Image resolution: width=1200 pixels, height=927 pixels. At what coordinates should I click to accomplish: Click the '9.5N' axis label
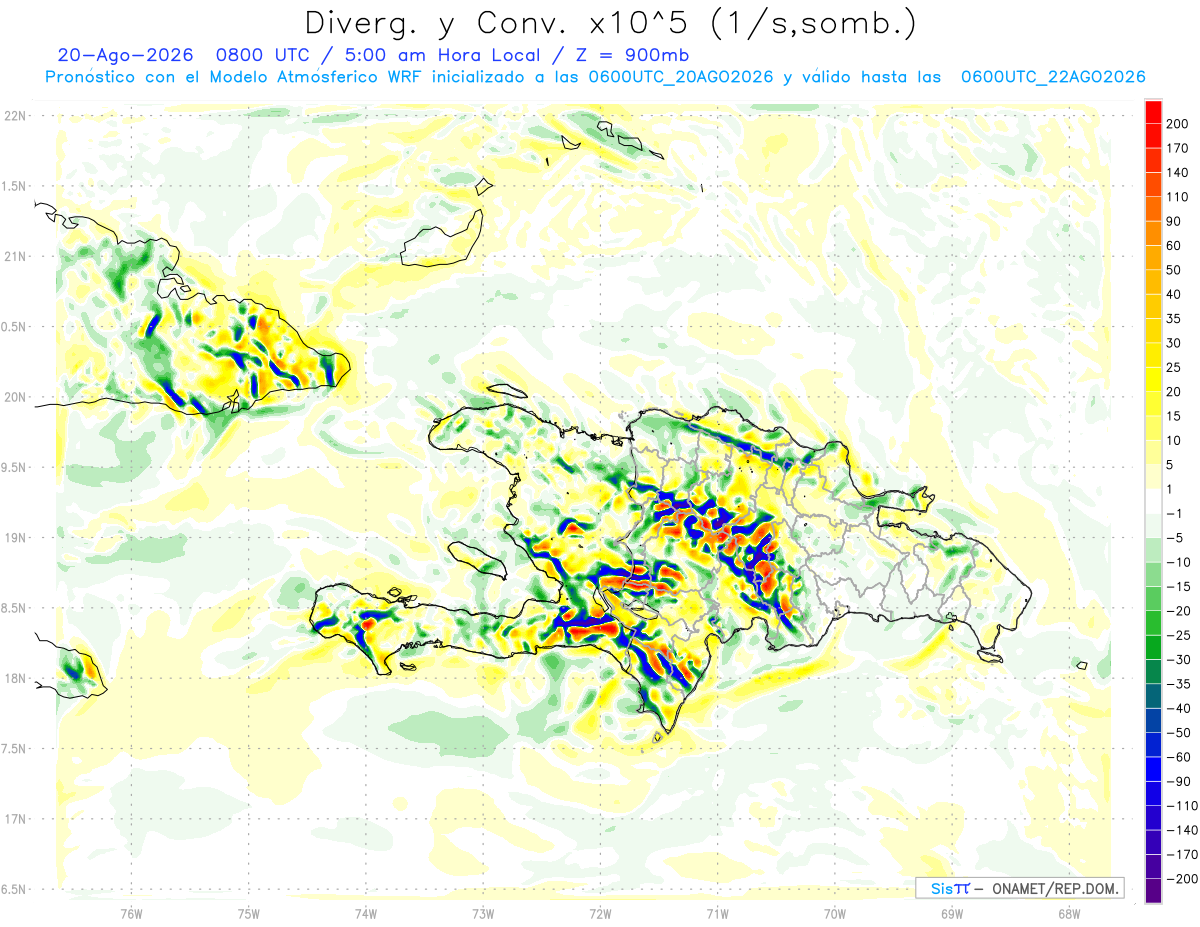pyautogui.click(x=14, y=467)
